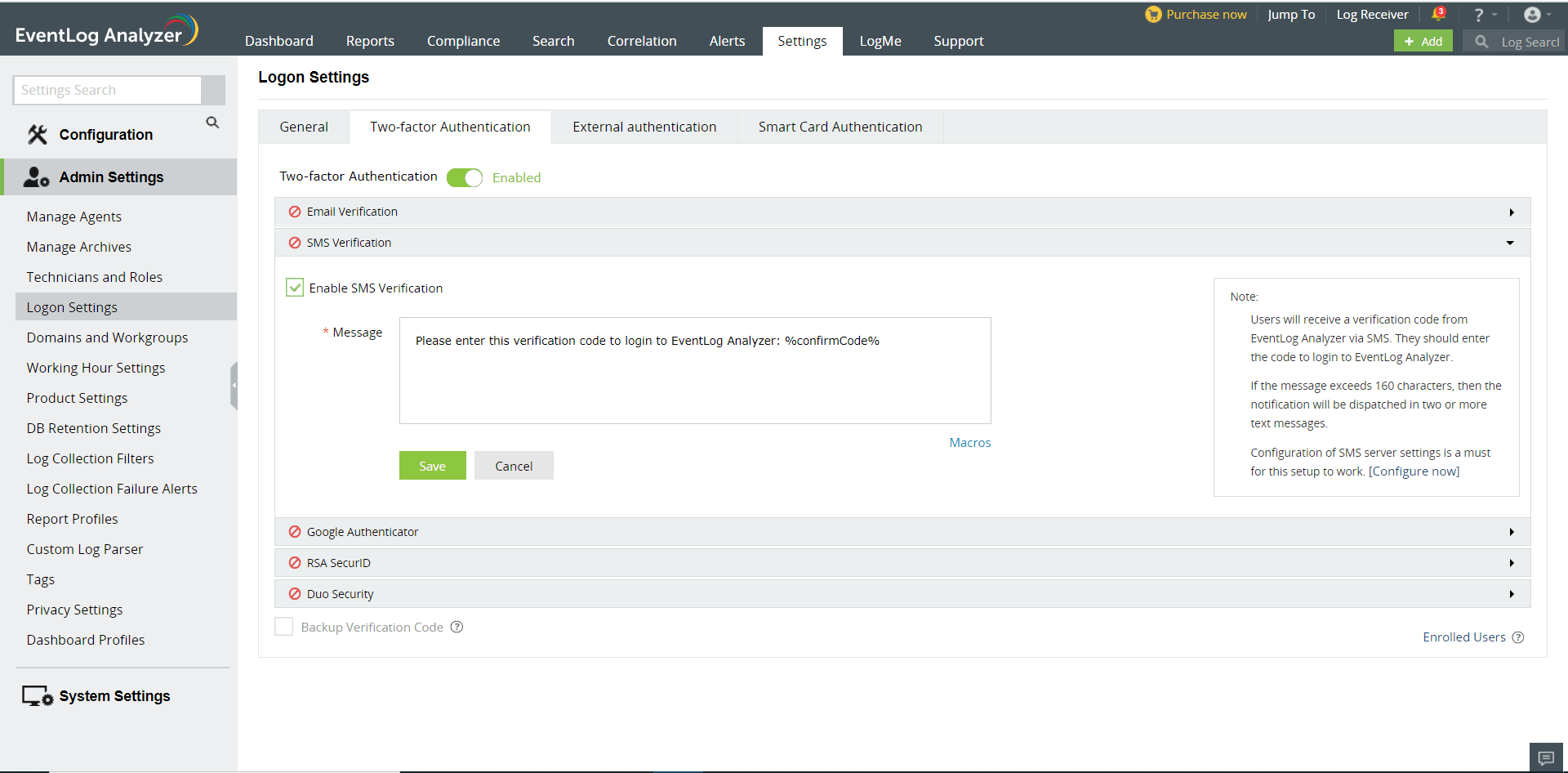Image resolution: width=1568 pixels, height=773 pixels.
Task: Open Manage Agents in sidebar
Action: pos(74,217)
